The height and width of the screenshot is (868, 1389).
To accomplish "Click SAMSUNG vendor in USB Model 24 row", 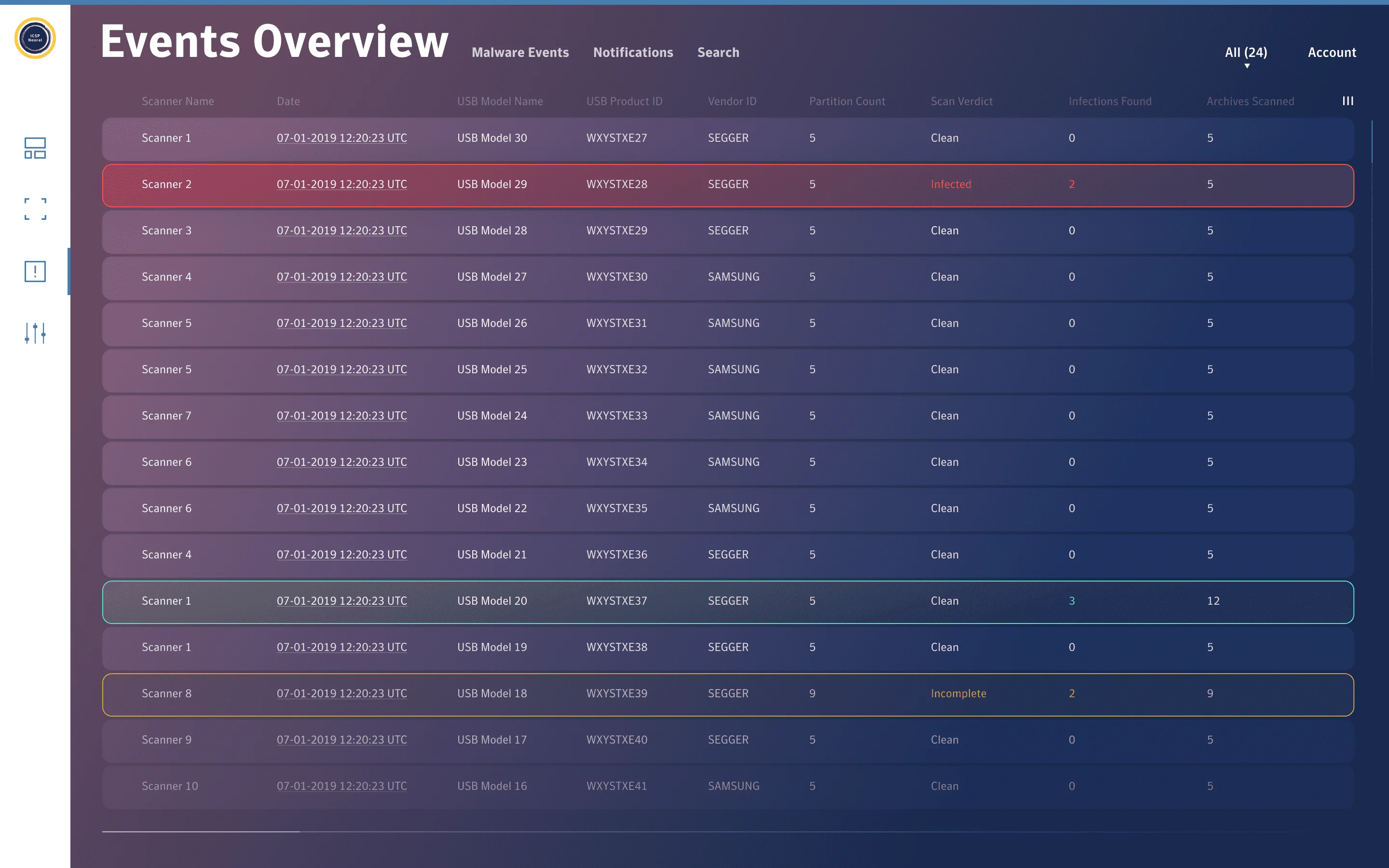I will (x=734, y=416).
